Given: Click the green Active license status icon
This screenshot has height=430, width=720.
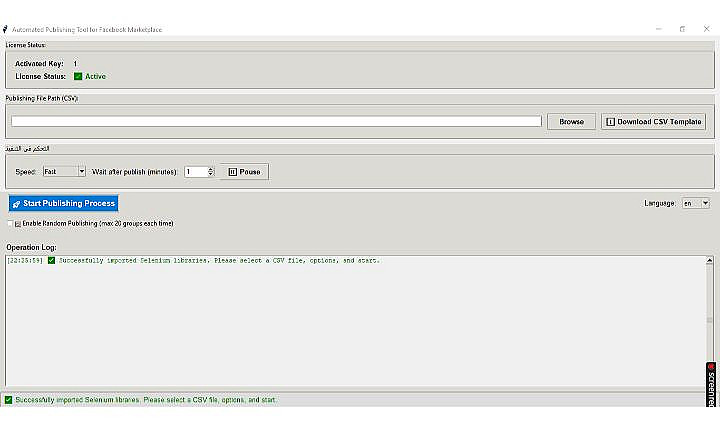Looking at the screenshot, I should pos(78,76).
